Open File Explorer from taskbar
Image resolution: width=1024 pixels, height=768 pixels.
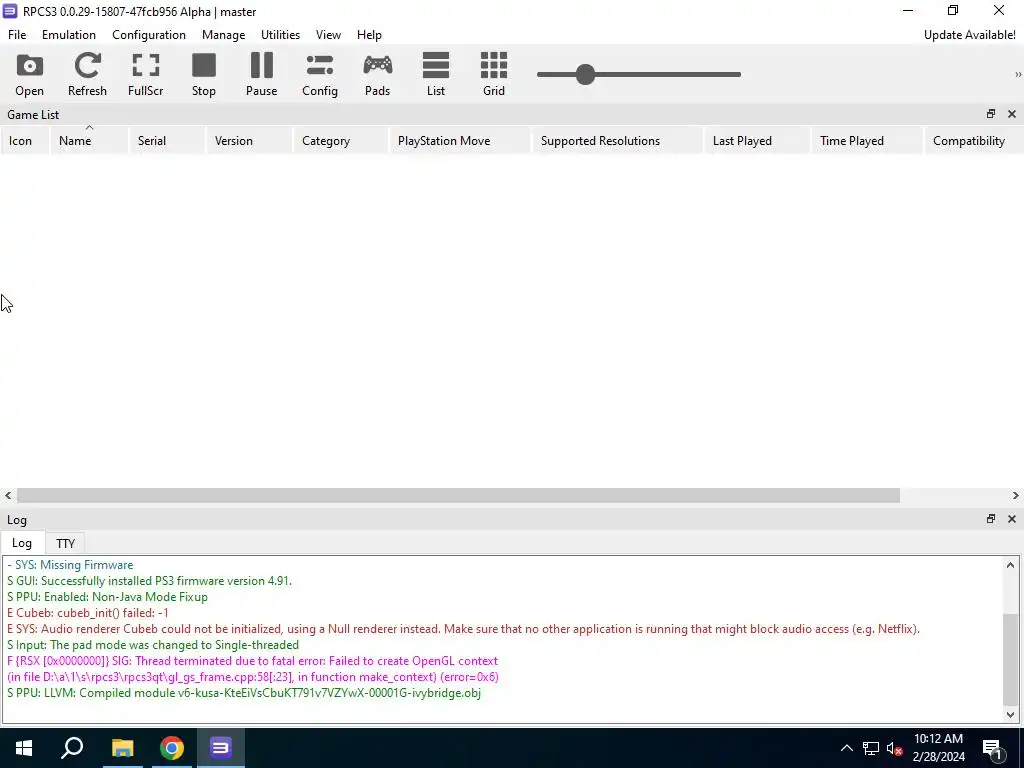pyautogui.click(x=122, y=748)
